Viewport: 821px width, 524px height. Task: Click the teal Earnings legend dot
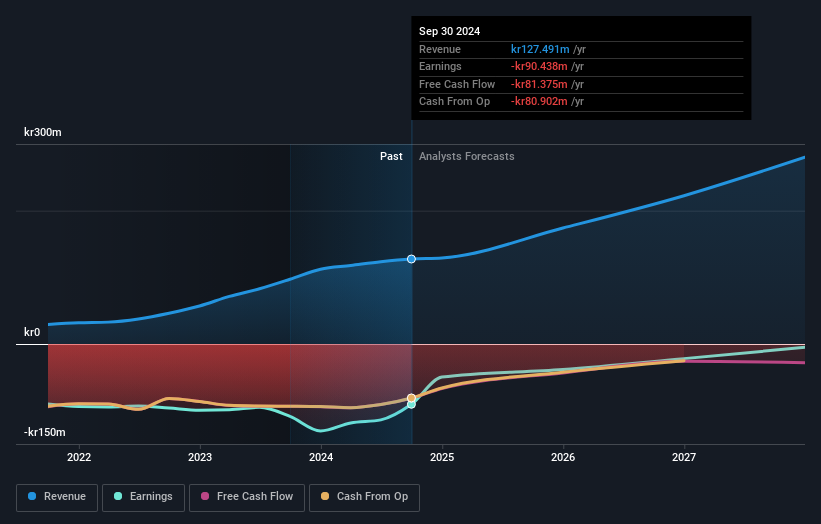[x=118, y=496]
